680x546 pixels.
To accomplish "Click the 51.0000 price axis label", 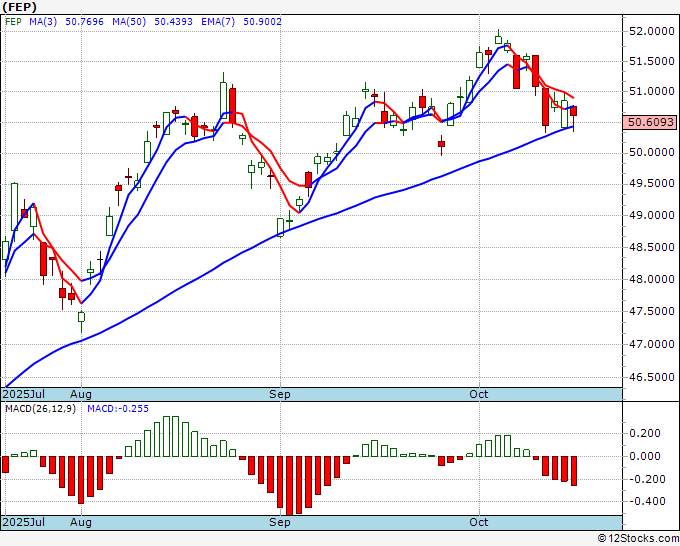I will [x=652, y=91].
